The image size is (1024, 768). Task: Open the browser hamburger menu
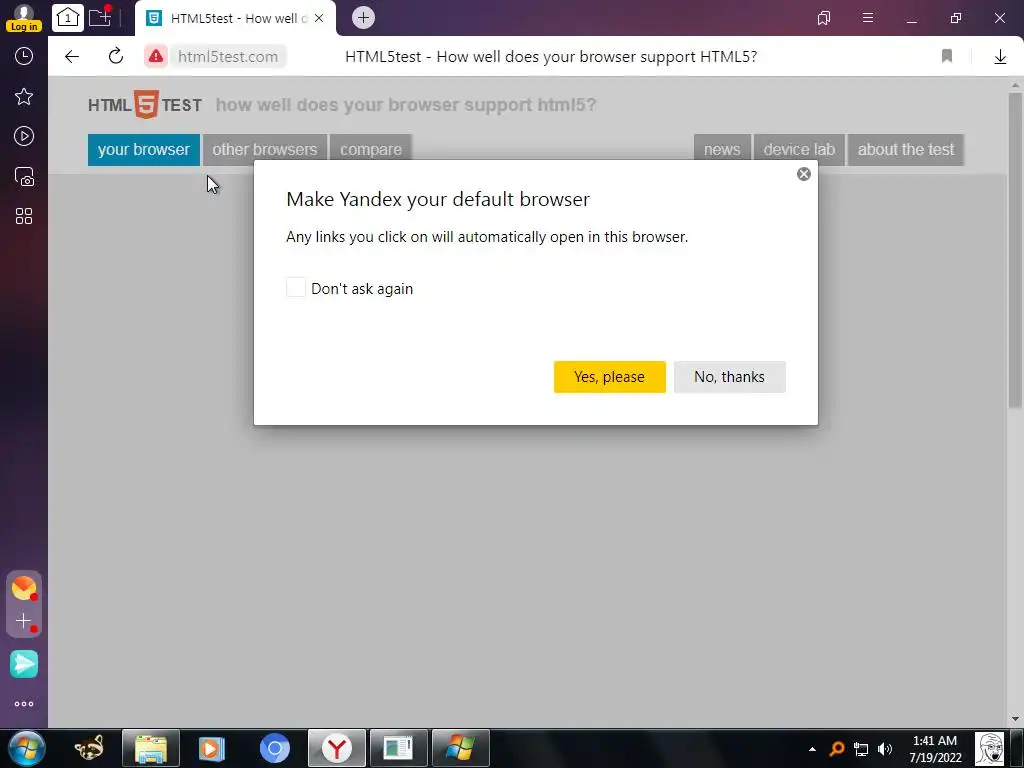pos(868,18)
